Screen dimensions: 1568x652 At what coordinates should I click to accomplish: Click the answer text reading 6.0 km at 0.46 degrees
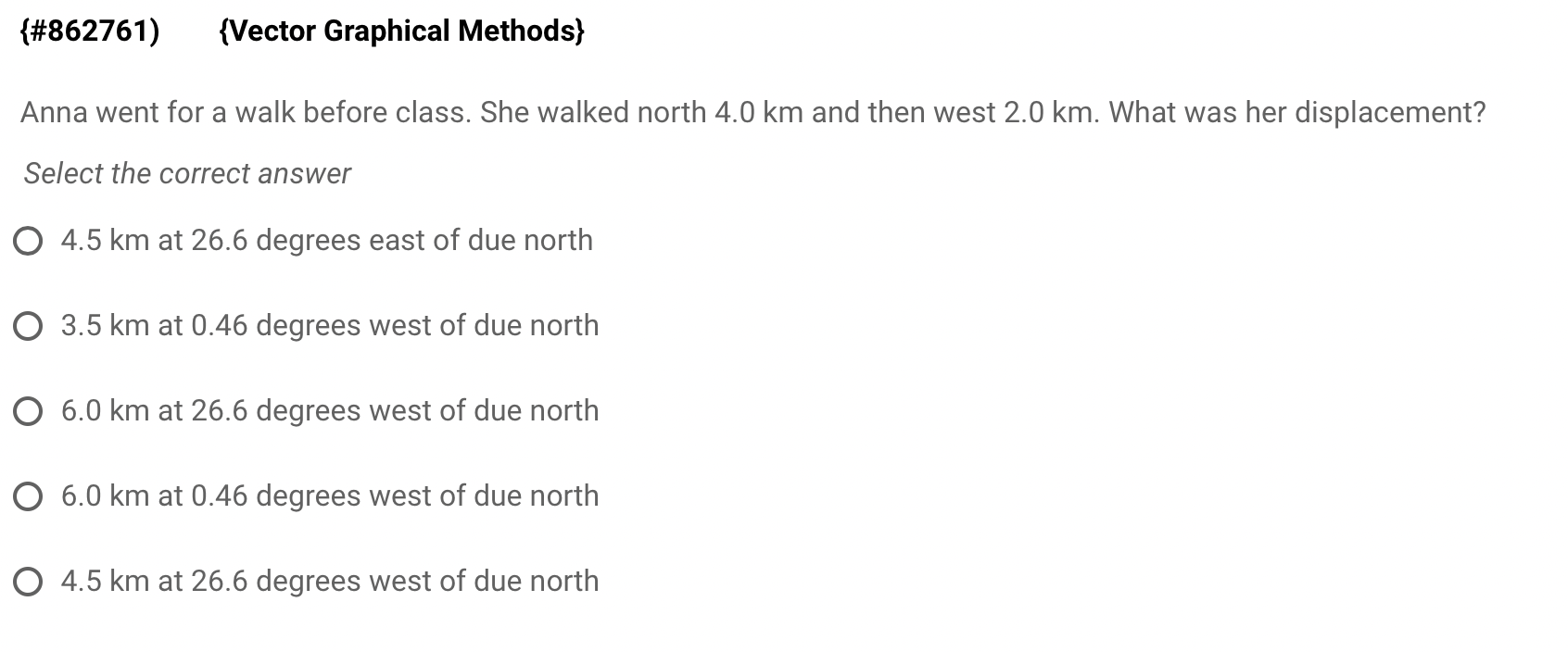click(330, 495)
